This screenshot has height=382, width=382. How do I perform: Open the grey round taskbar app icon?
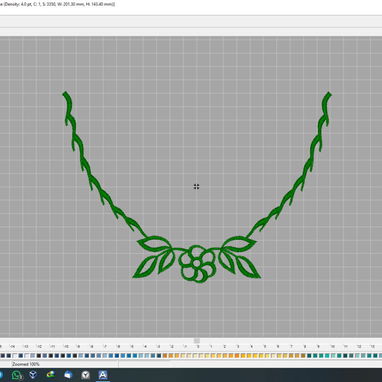(86, 375)
